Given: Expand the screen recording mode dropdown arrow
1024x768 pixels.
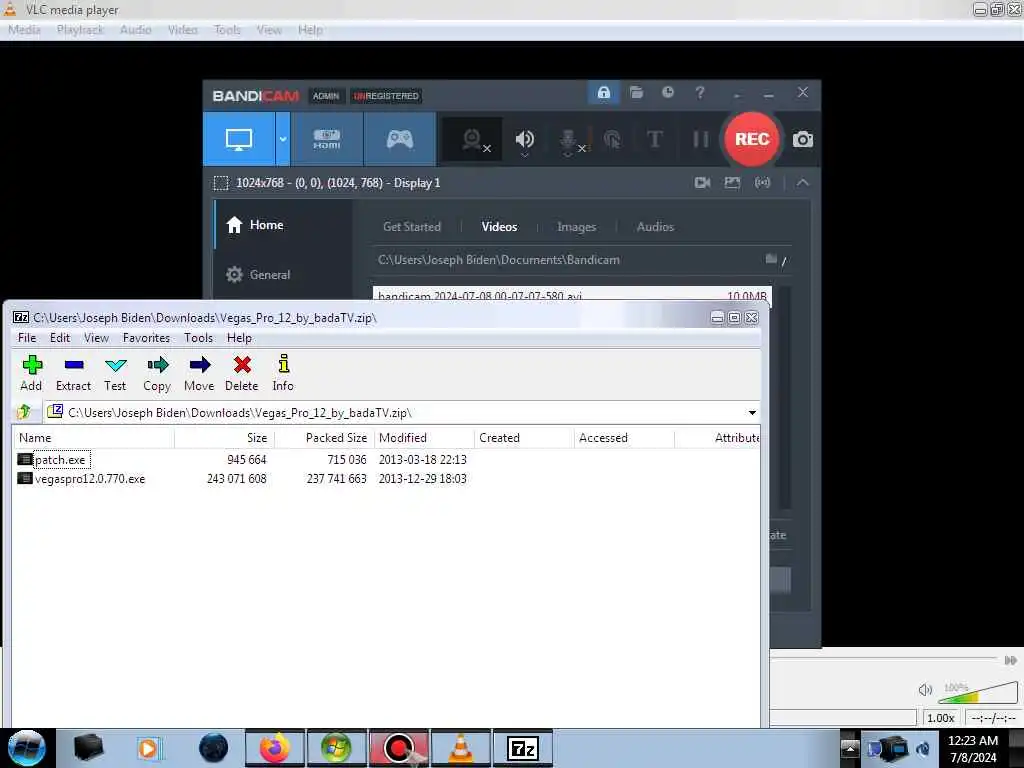Looking at the screenshot, I should (283, 139).
